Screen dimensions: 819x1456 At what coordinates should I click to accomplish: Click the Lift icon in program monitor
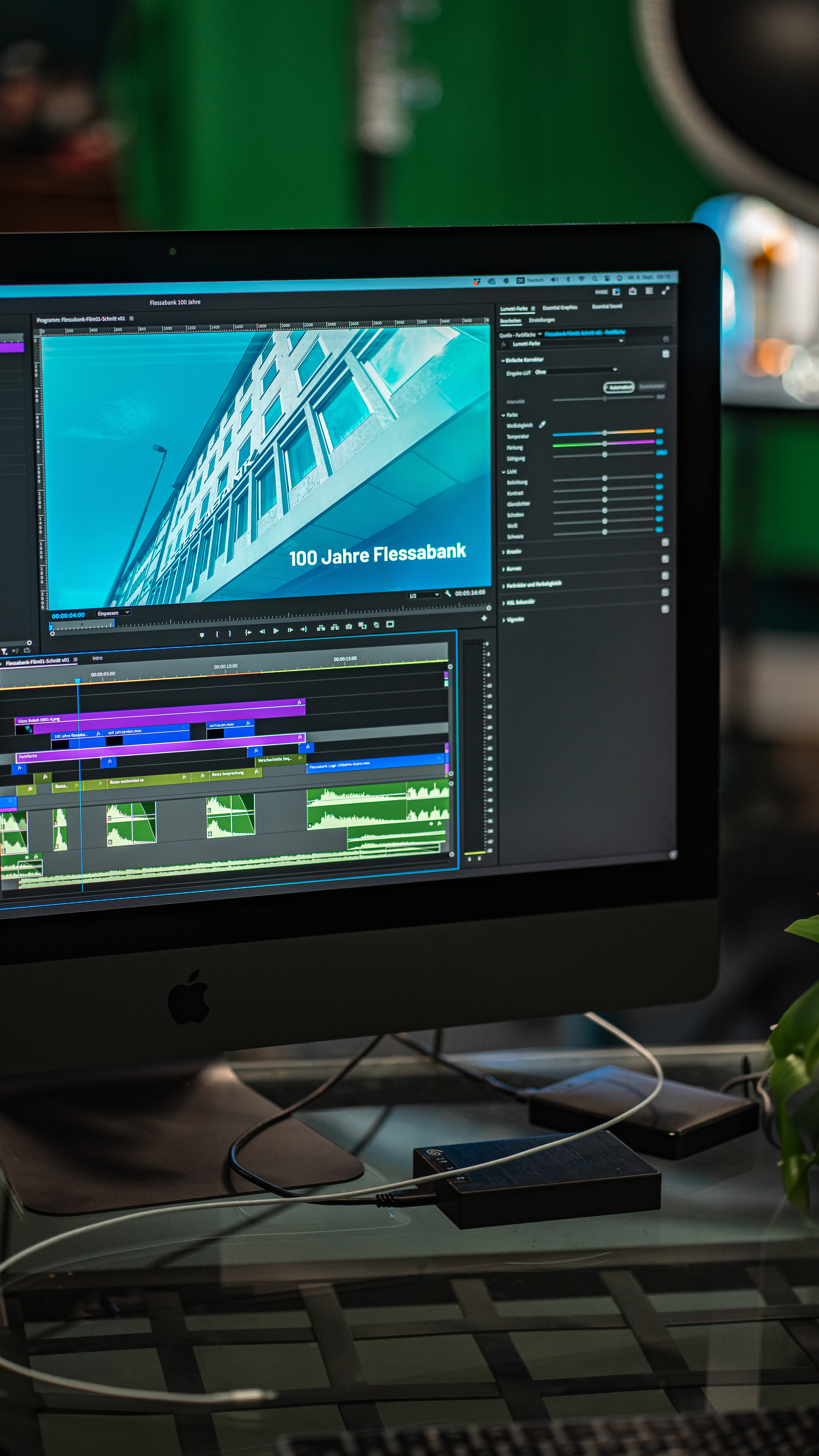[x=321, y=628]
